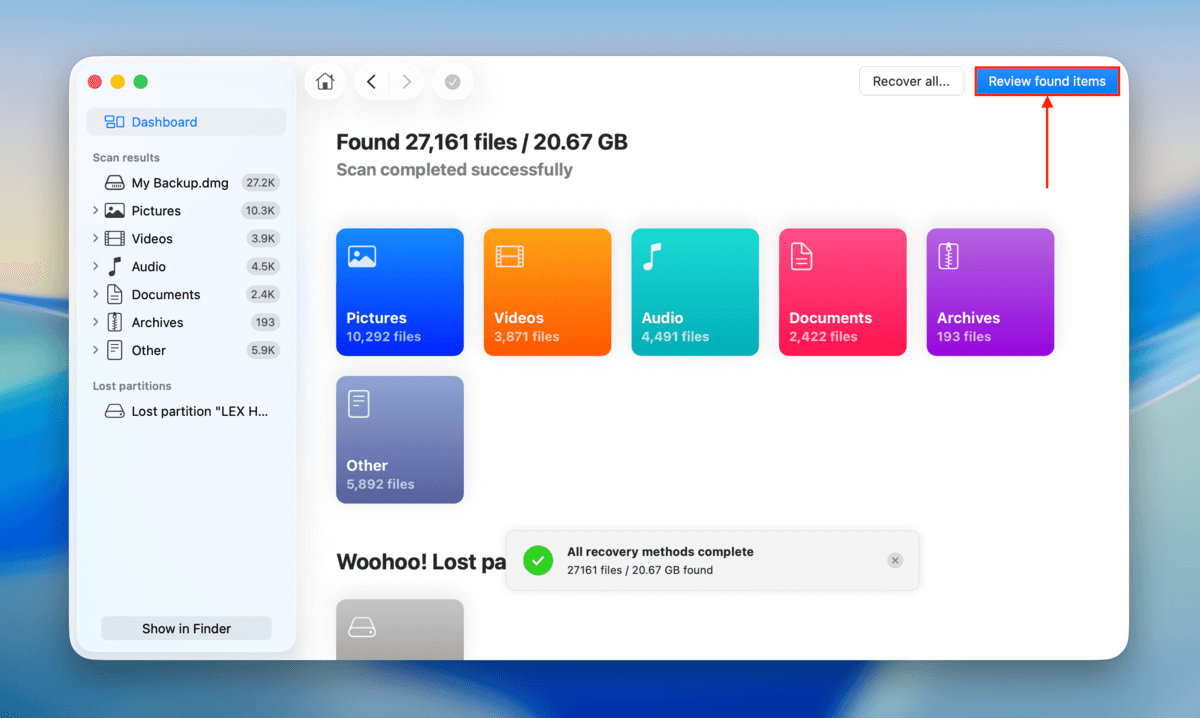Select Pictures in scan results
The image size is (1200, 718).
pos(186,211)
